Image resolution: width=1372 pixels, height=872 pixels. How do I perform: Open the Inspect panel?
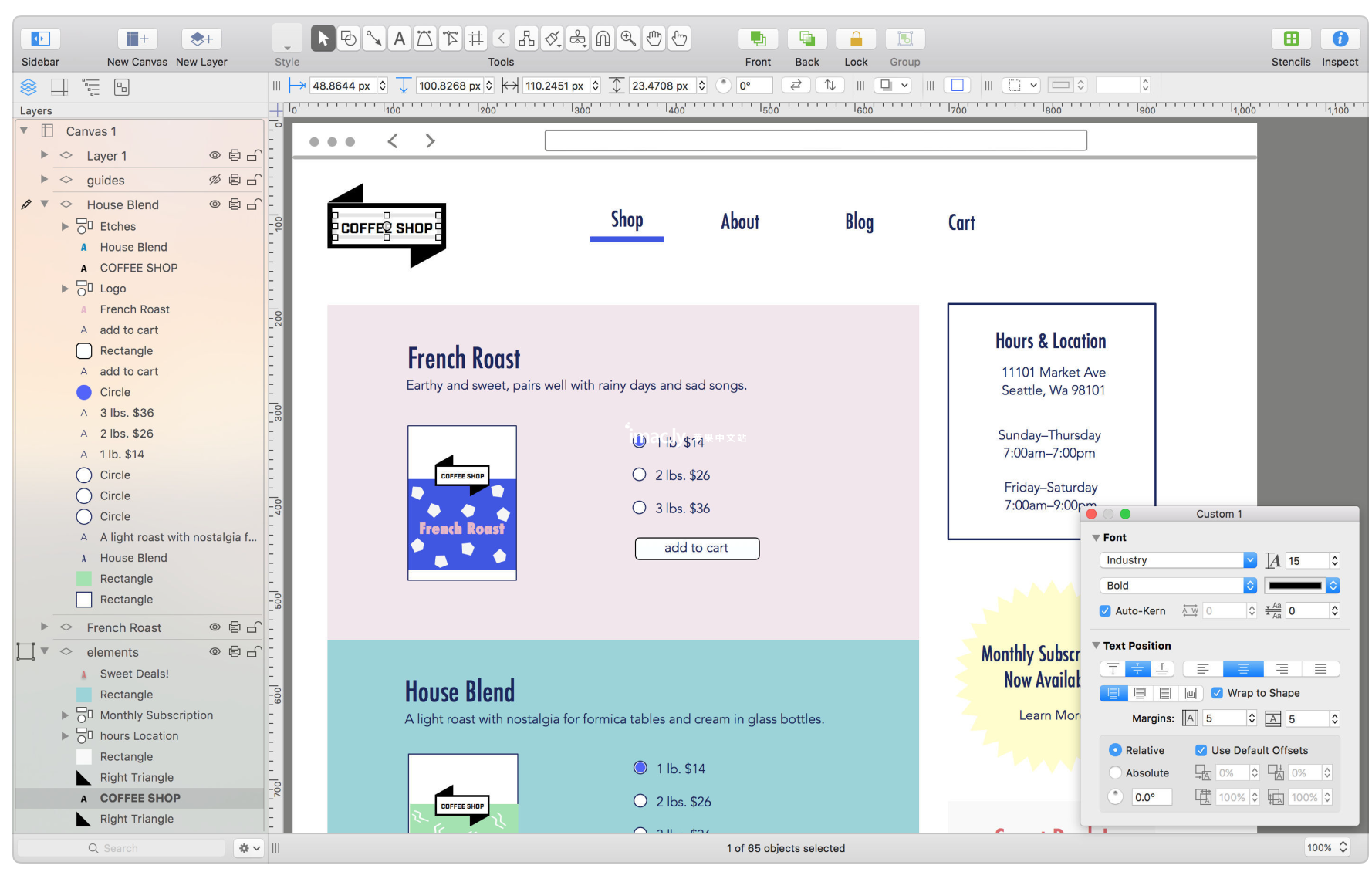pos(1340,39)
